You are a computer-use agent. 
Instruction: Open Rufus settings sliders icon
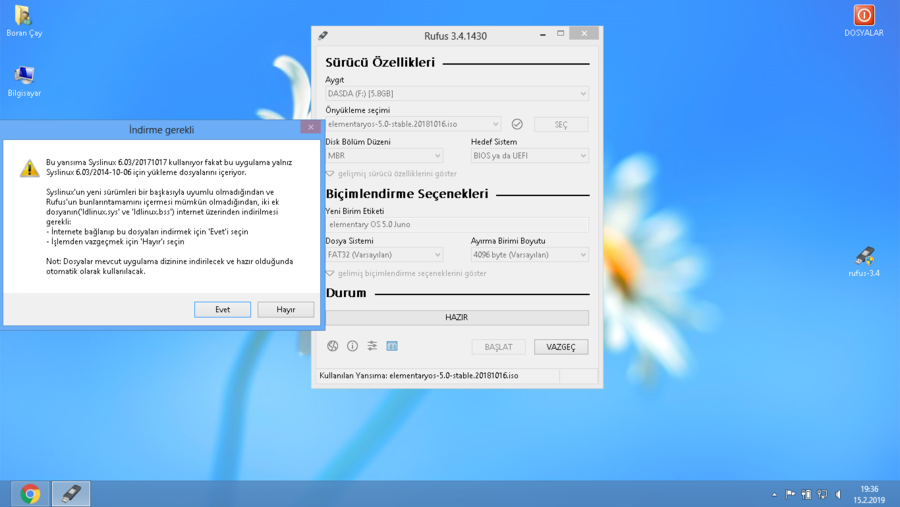click(372, 346)
